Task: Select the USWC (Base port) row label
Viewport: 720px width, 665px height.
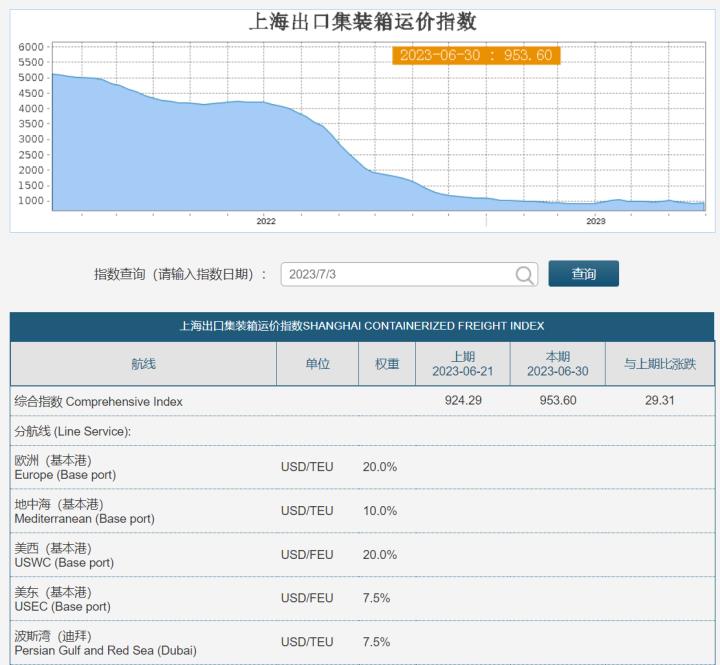Action: click(64, 555)
